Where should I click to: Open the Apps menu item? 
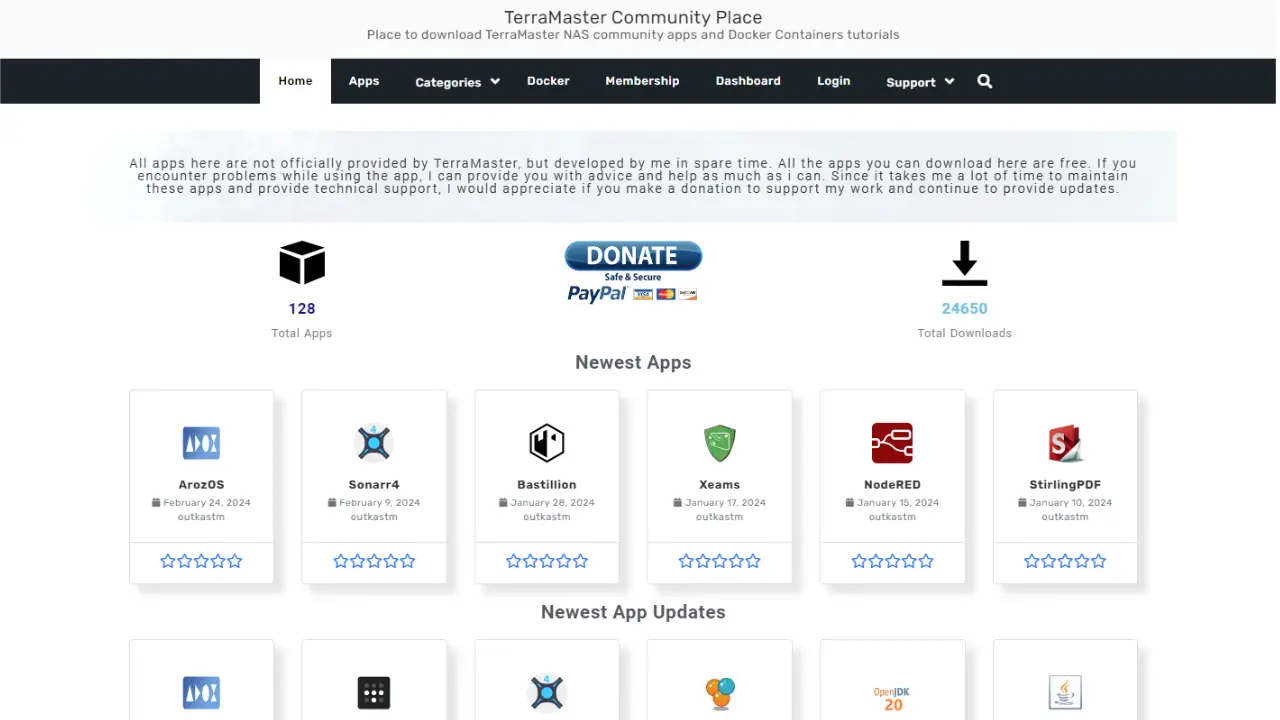tap(364, 81)
